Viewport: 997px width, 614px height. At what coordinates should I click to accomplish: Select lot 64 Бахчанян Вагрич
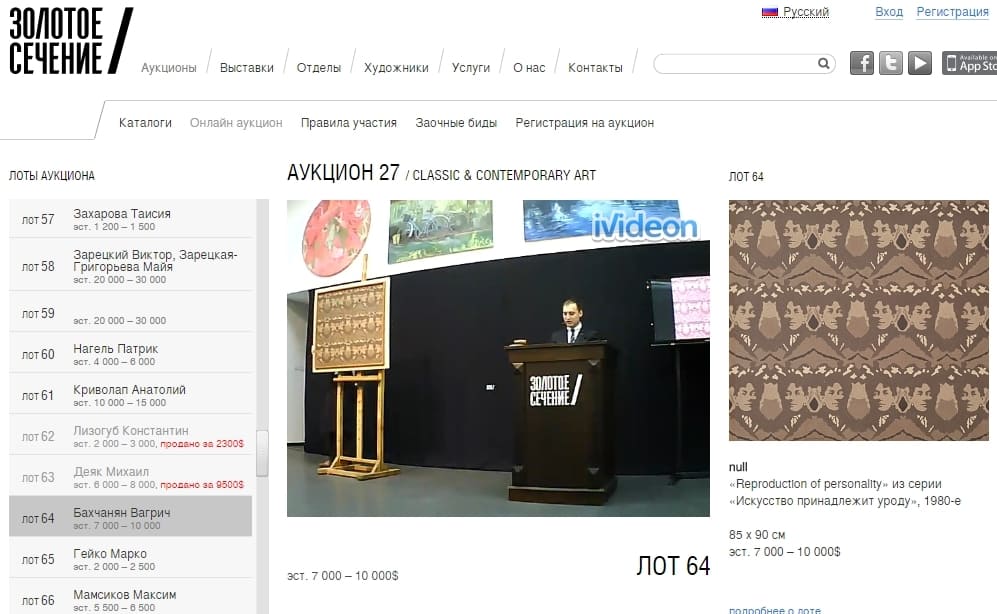(130, 518)
